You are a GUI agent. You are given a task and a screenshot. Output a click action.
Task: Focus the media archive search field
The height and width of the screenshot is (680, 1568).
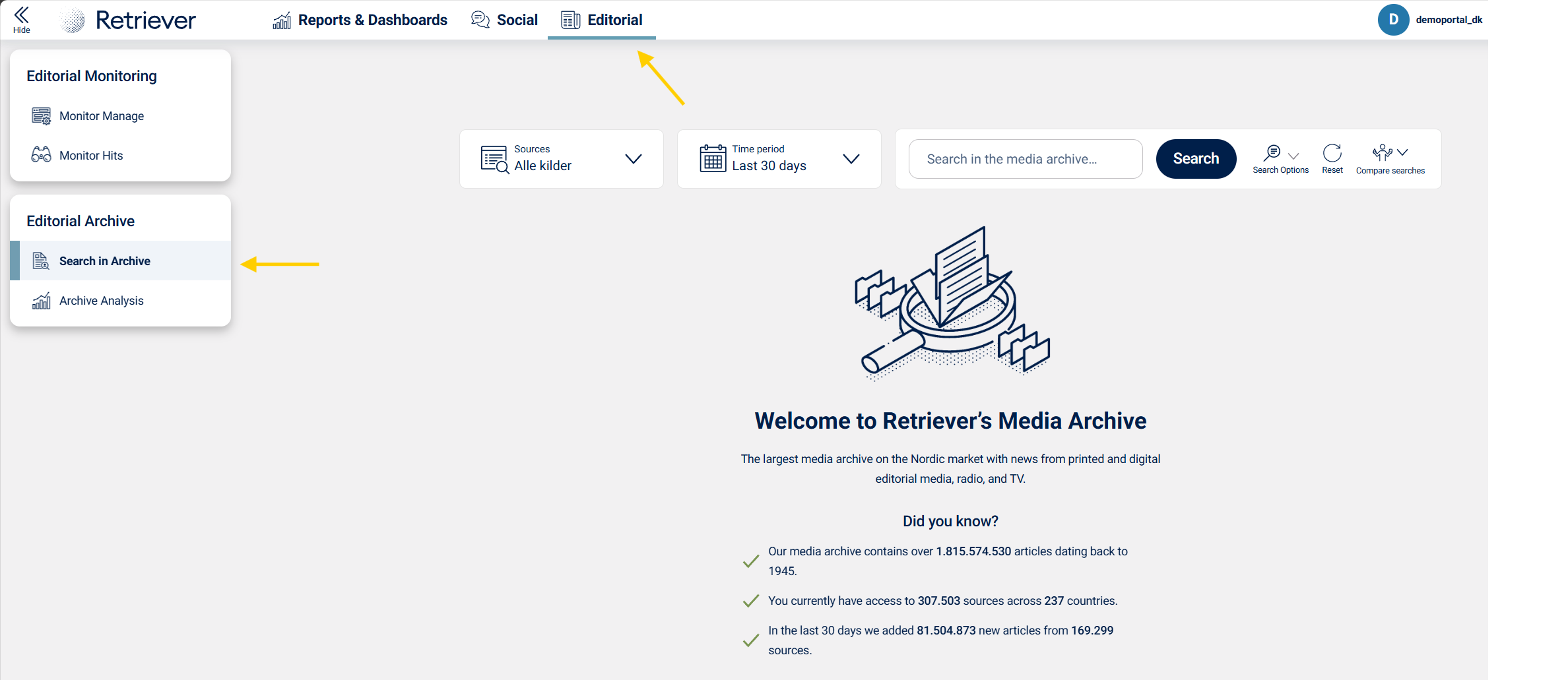coord(1026,159)
